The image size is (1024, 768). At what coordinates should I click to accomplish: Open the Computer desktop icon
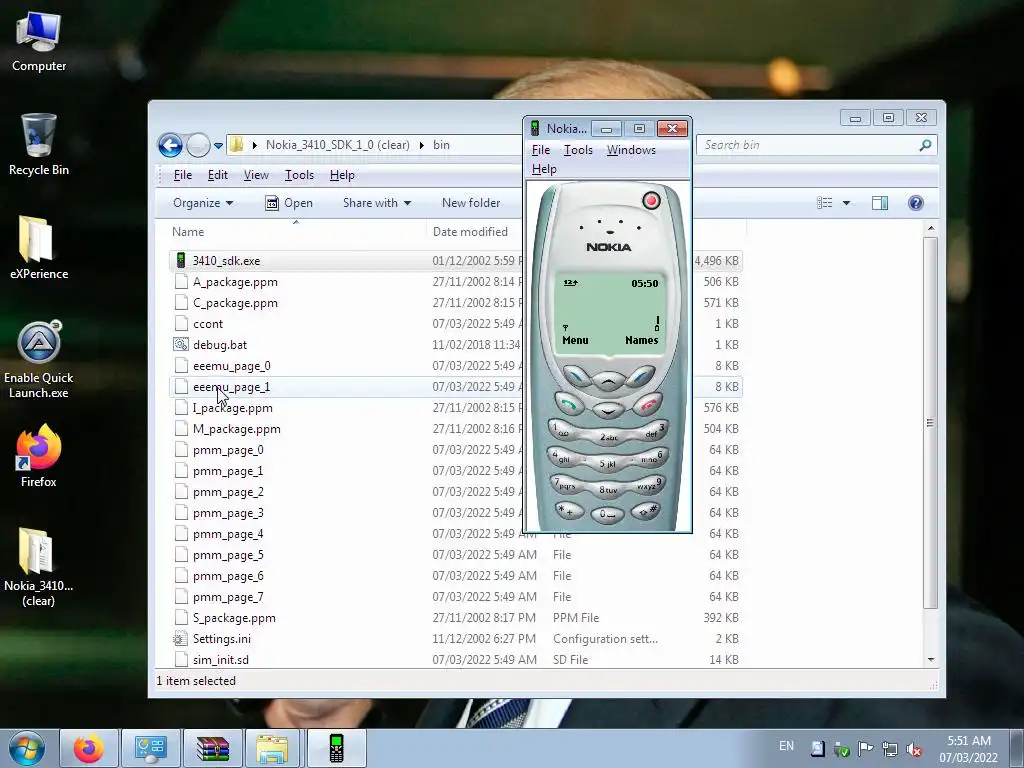tap(39, 41)
